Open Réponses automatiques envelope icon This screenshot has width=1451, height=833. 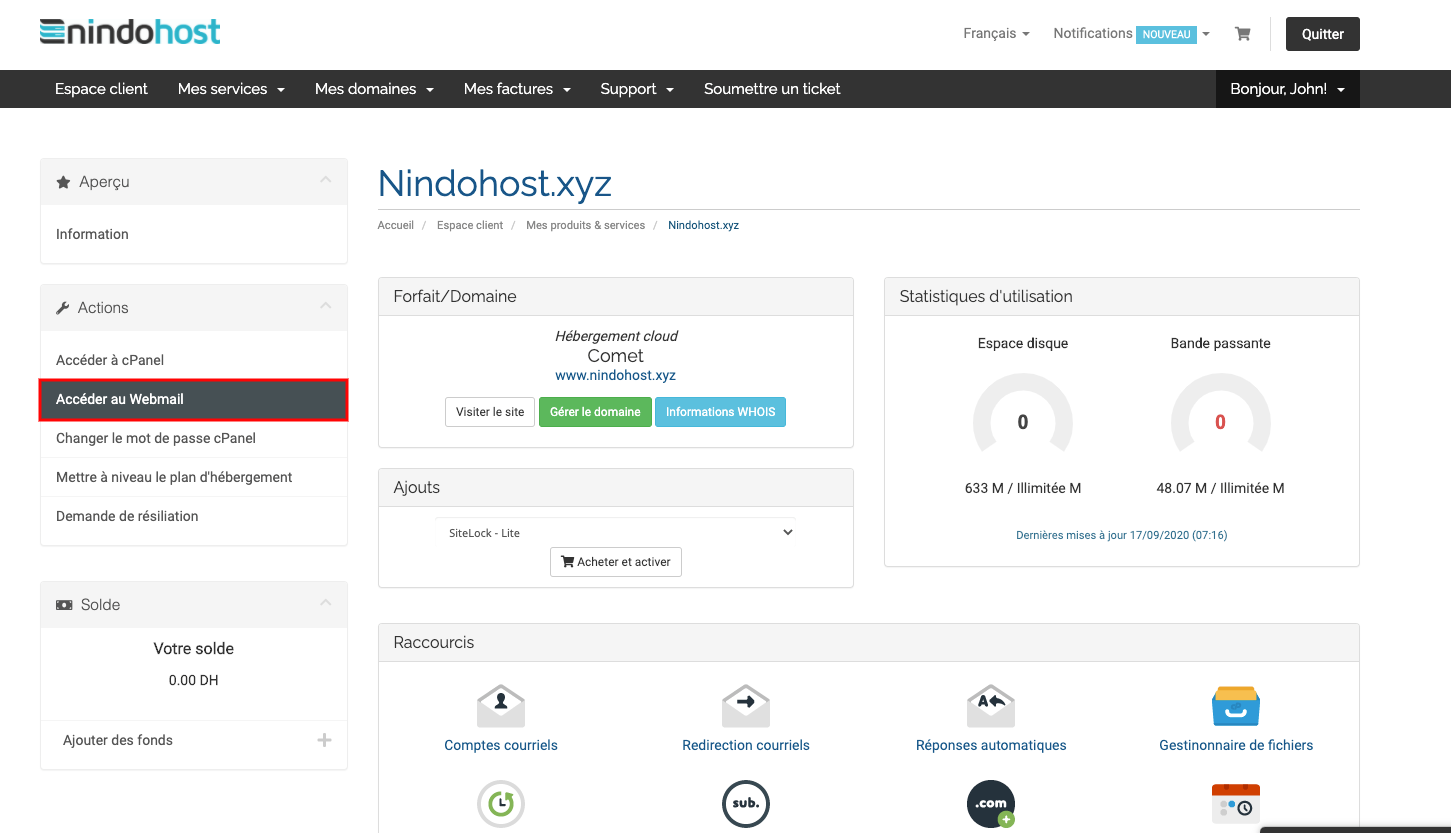click(991, 706)
